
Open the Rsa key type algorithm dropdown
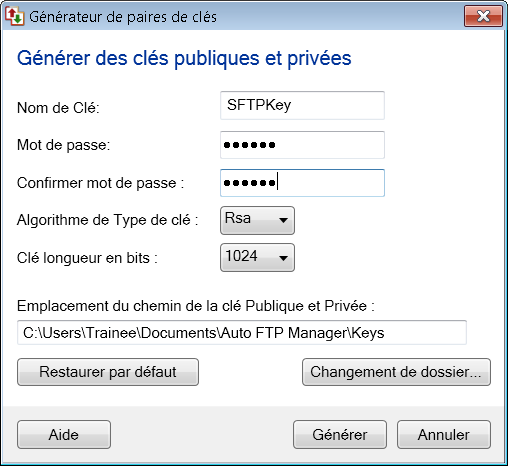point(257,220)
